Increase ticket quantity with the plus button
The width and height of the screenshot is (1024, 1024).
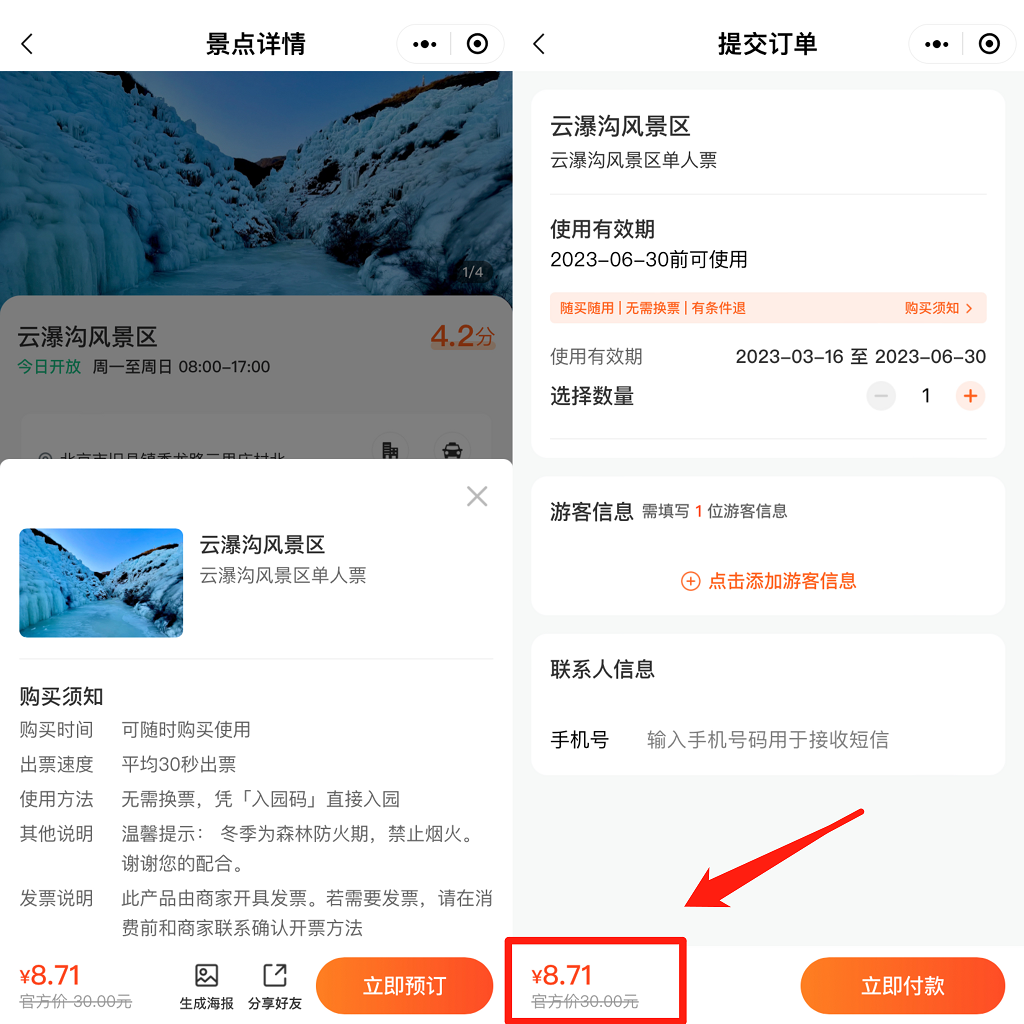[x=970, y=396]
